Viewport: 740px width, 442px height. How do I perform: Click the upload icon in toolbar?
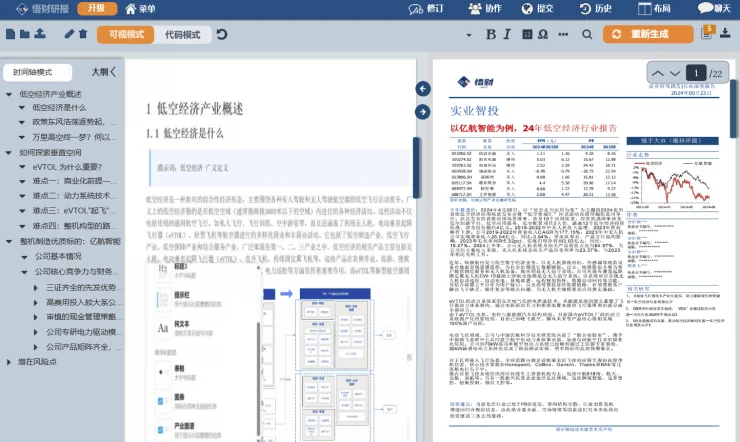tap(40, 33)
